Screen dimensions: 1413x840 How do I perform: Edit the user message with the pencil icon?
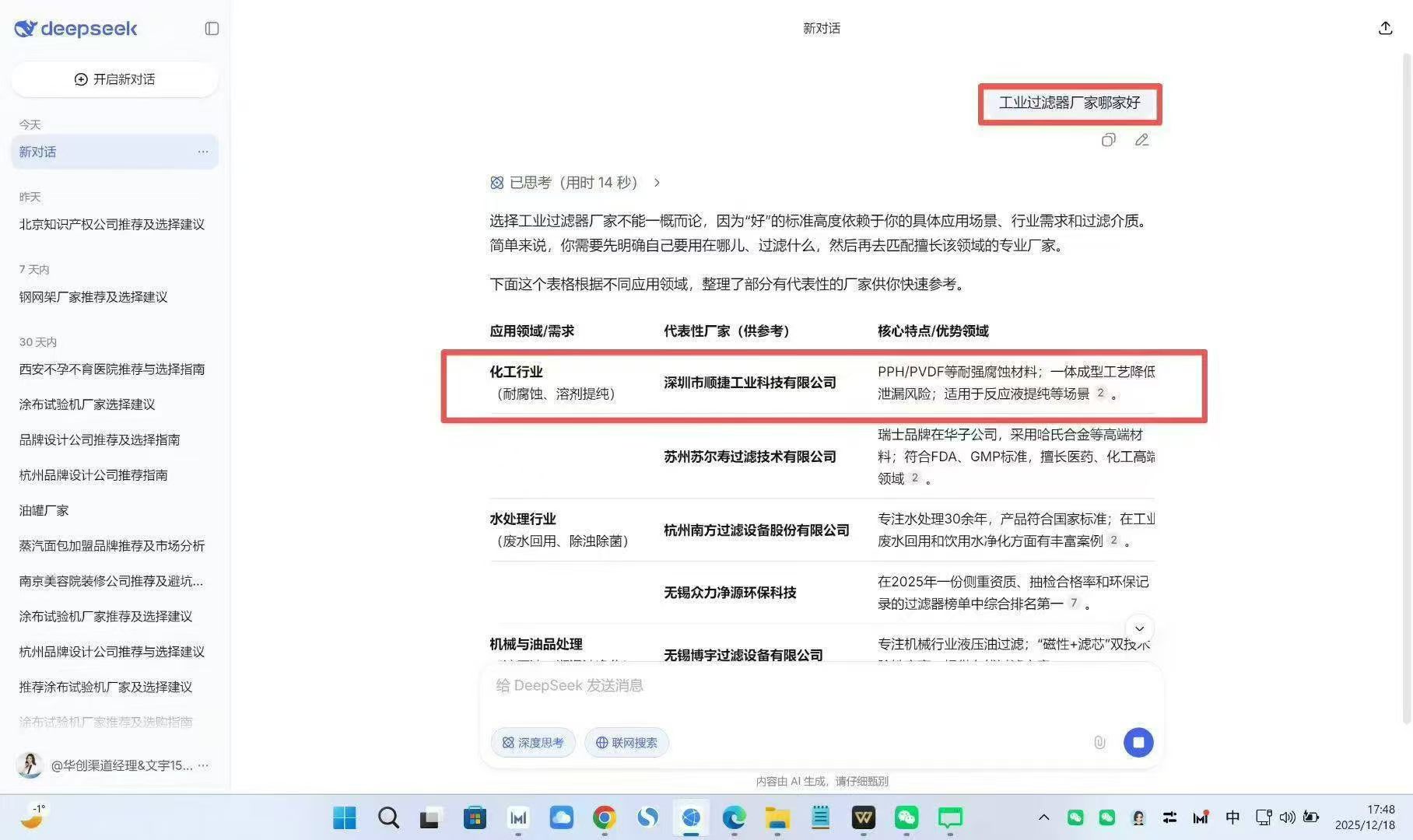1141,140
